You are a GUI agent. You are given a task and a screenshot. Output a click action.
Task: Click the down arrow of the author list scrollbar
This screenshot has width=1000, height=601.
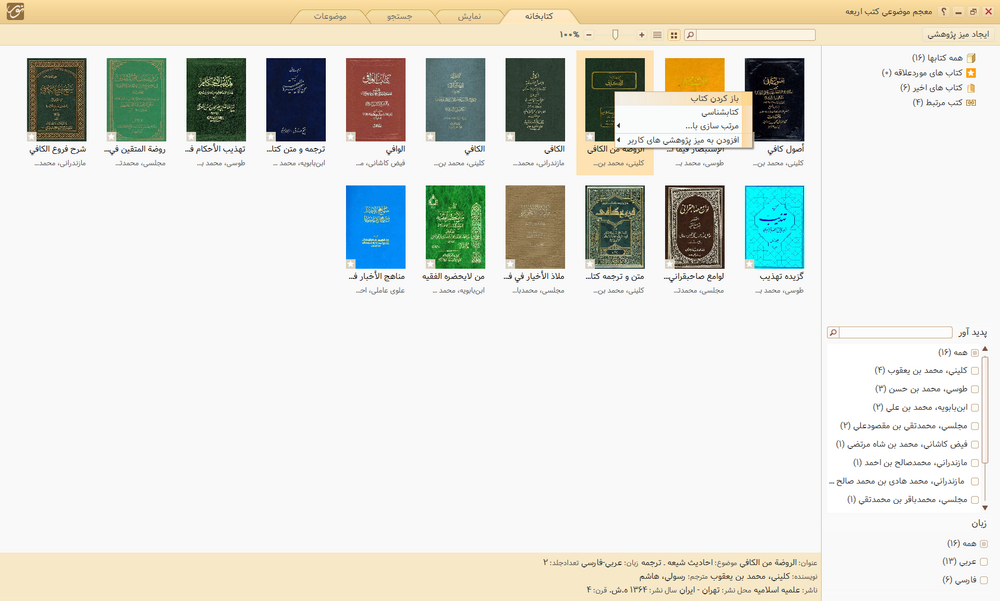click(985, 508)
